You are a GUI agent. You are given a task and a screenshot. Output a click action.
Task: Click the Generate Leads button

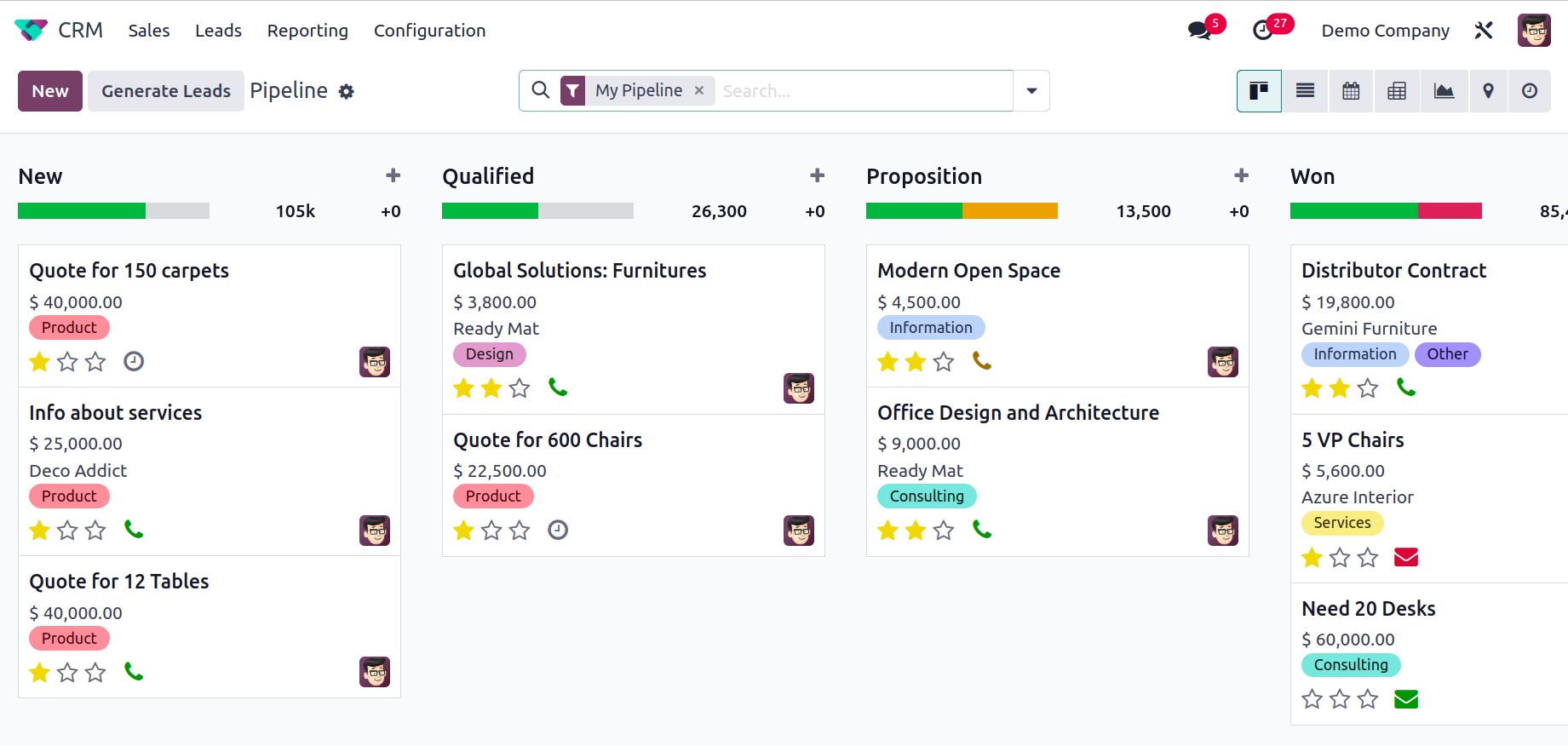tap(166, 91)
